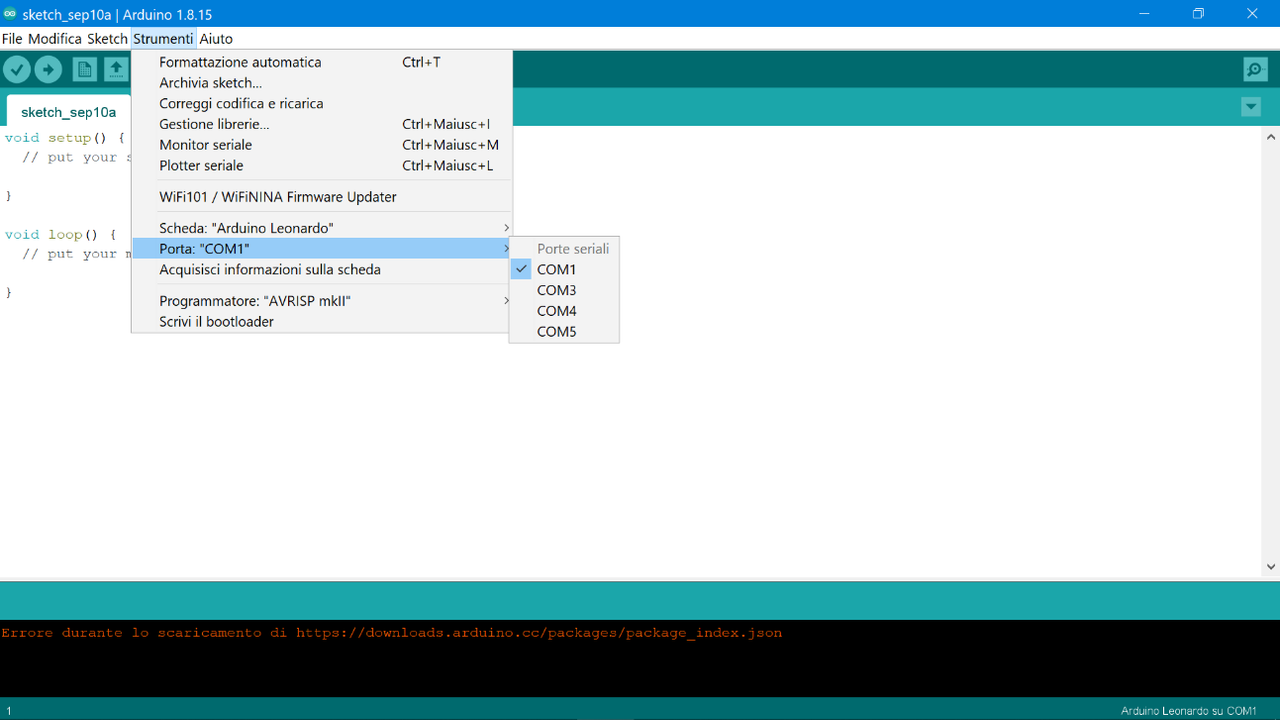Image resolution: width=1280 pixels, height=720 pixels.
Task: Choose Archivia sketch...
Action: 321,83
